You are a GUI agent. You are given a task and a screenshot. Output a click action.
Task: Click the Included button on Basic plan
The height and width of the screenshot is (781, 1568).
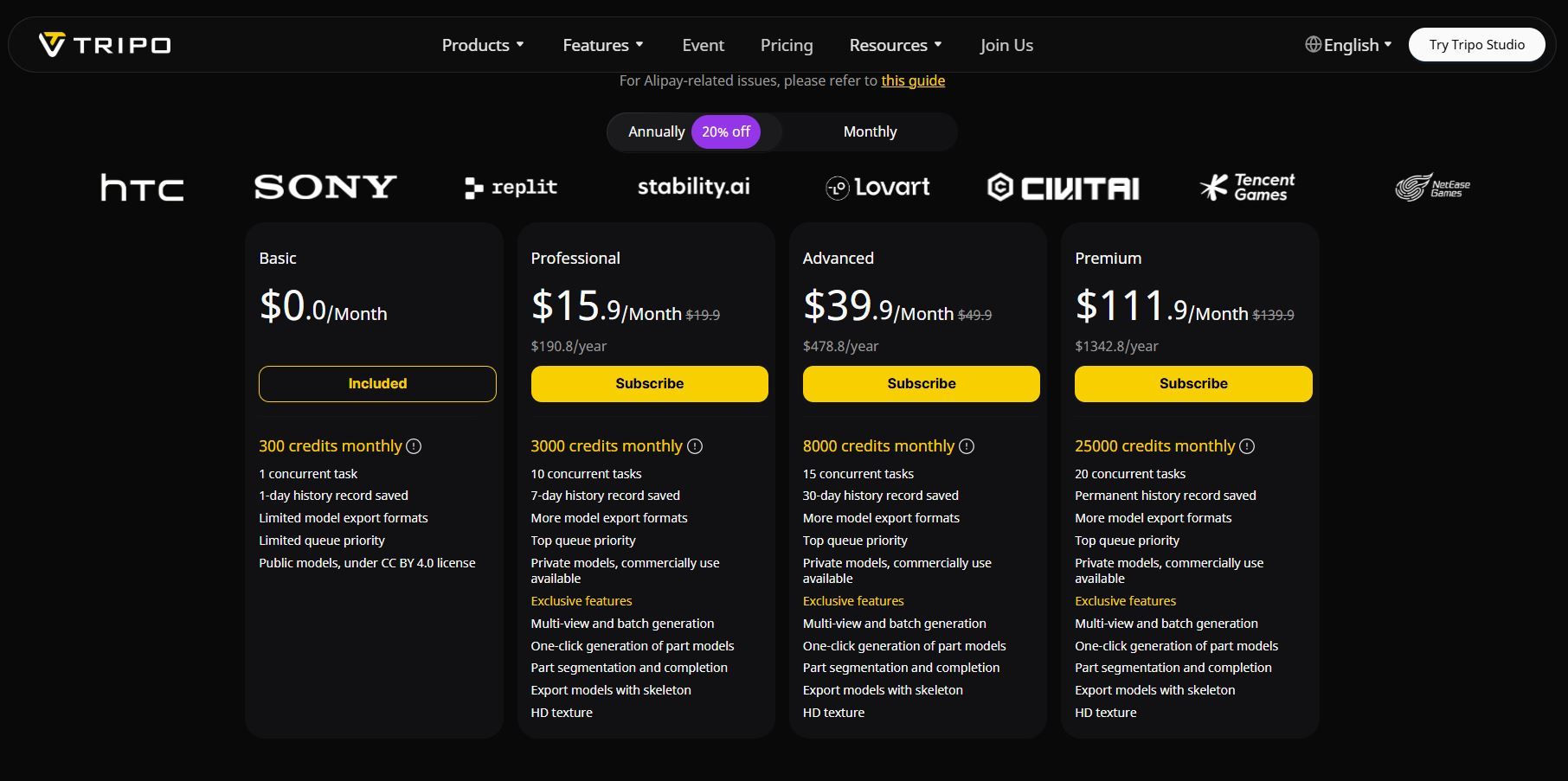pyautogui.click(x=377, y=384)
